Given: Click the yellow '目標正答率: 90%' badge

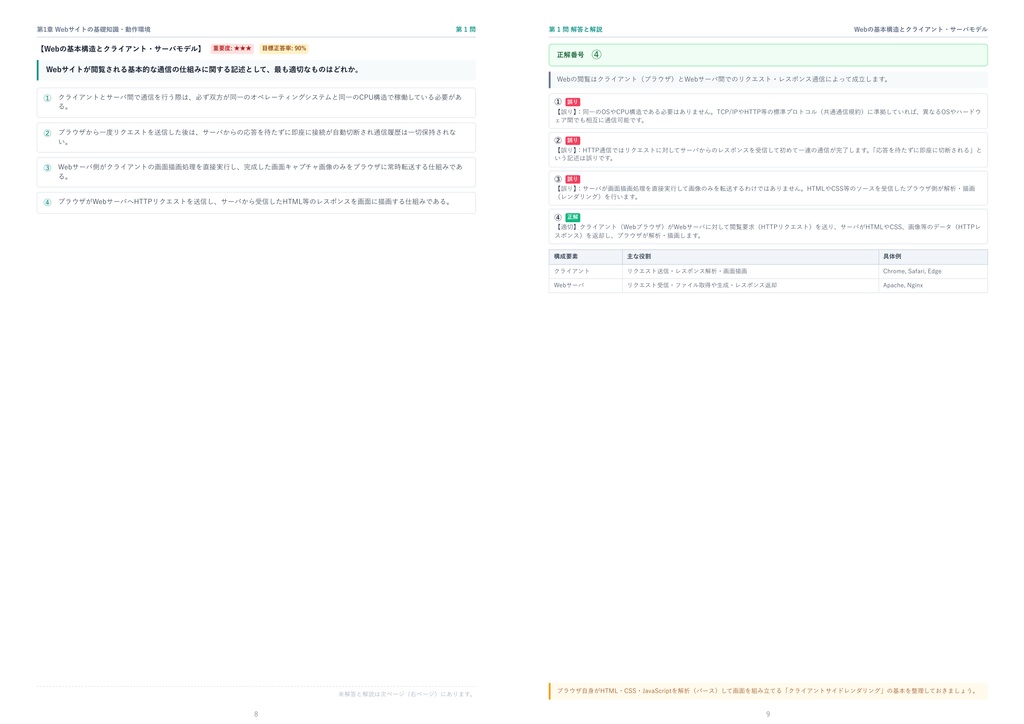Looking at the screenshot, I should pyautogui.click(x=284, y=48).
